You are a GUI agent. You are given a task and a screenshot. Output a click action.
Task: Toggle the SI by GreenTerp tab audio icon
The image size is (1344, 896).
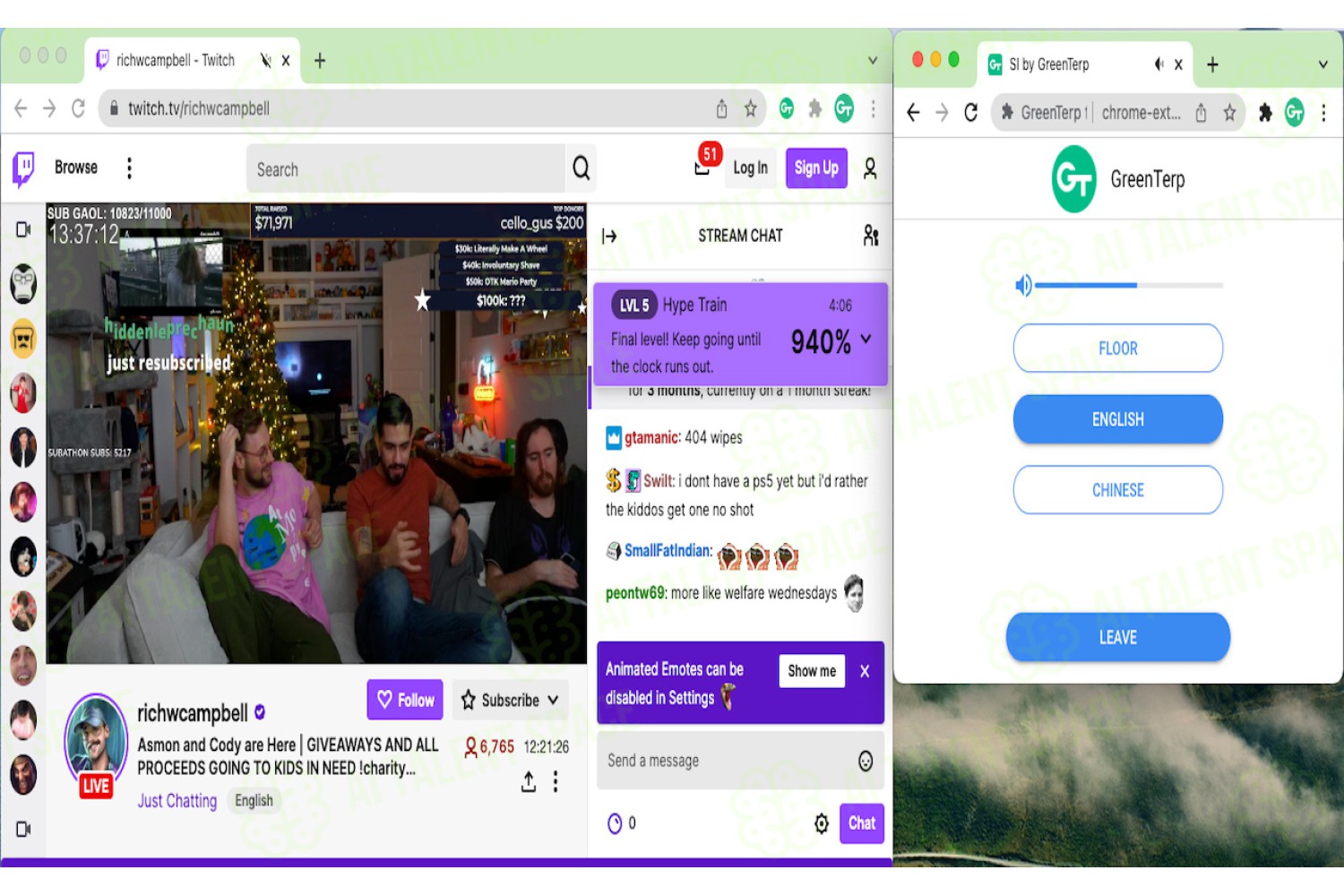pos(1159,65)
